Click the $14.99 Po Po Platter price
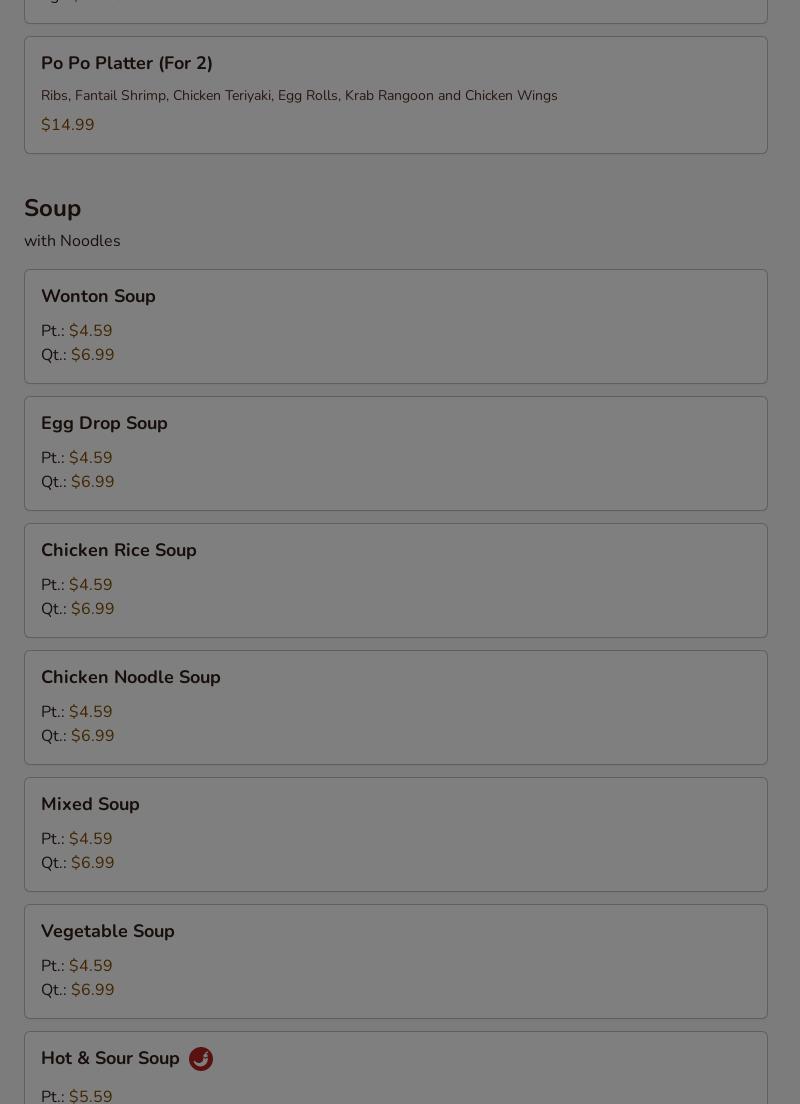Image resolution: width=800 pixels, height=1104 pixels. click(x=68, y=125)
